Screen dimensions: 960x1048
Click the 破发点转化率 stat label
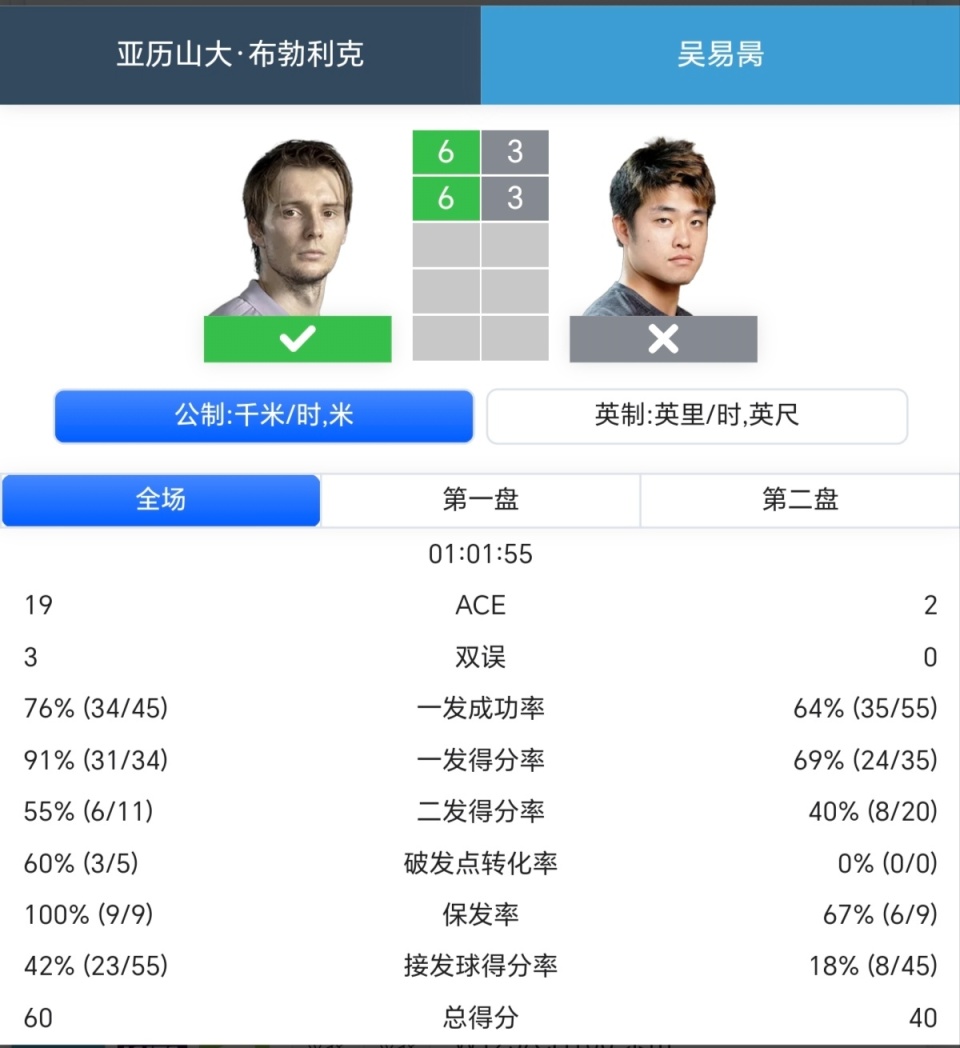click(x=480, y=862)
